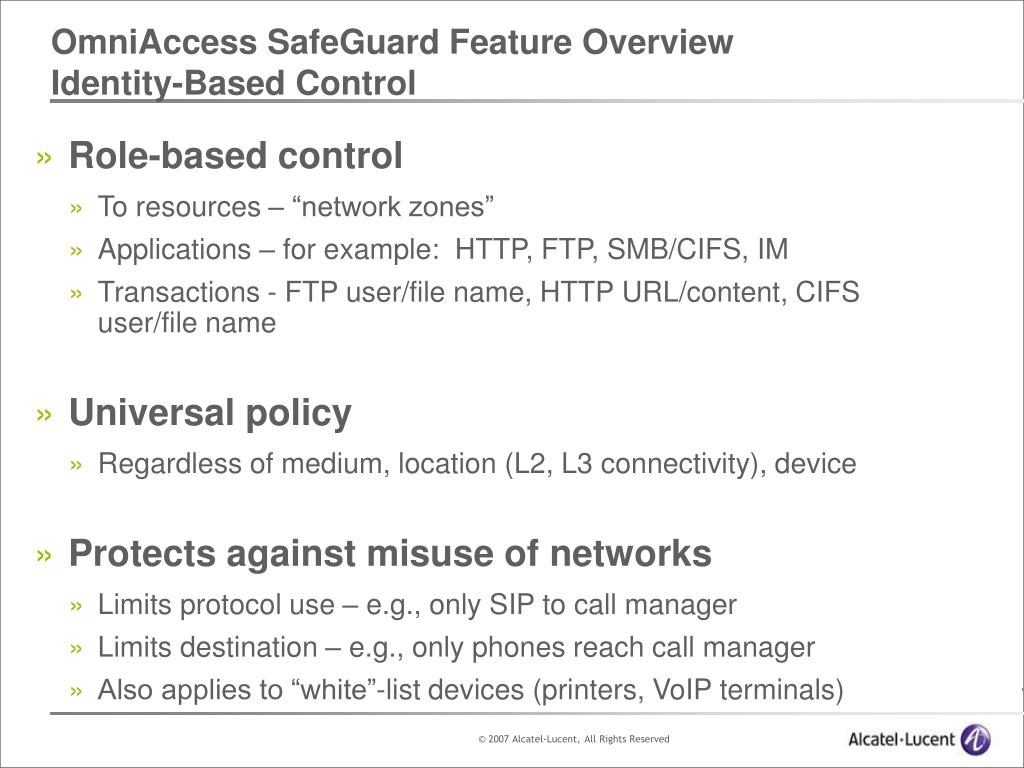Click the Role-based control heading
1024x768 pixels.
click(x=236, y=156)
